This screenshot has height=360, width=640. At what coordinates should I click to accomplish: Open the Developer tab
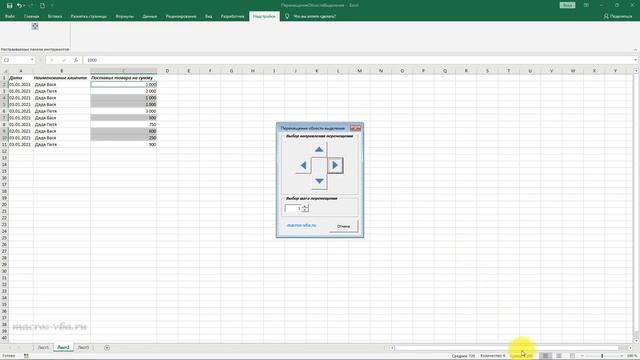click(x=232, y=16)
